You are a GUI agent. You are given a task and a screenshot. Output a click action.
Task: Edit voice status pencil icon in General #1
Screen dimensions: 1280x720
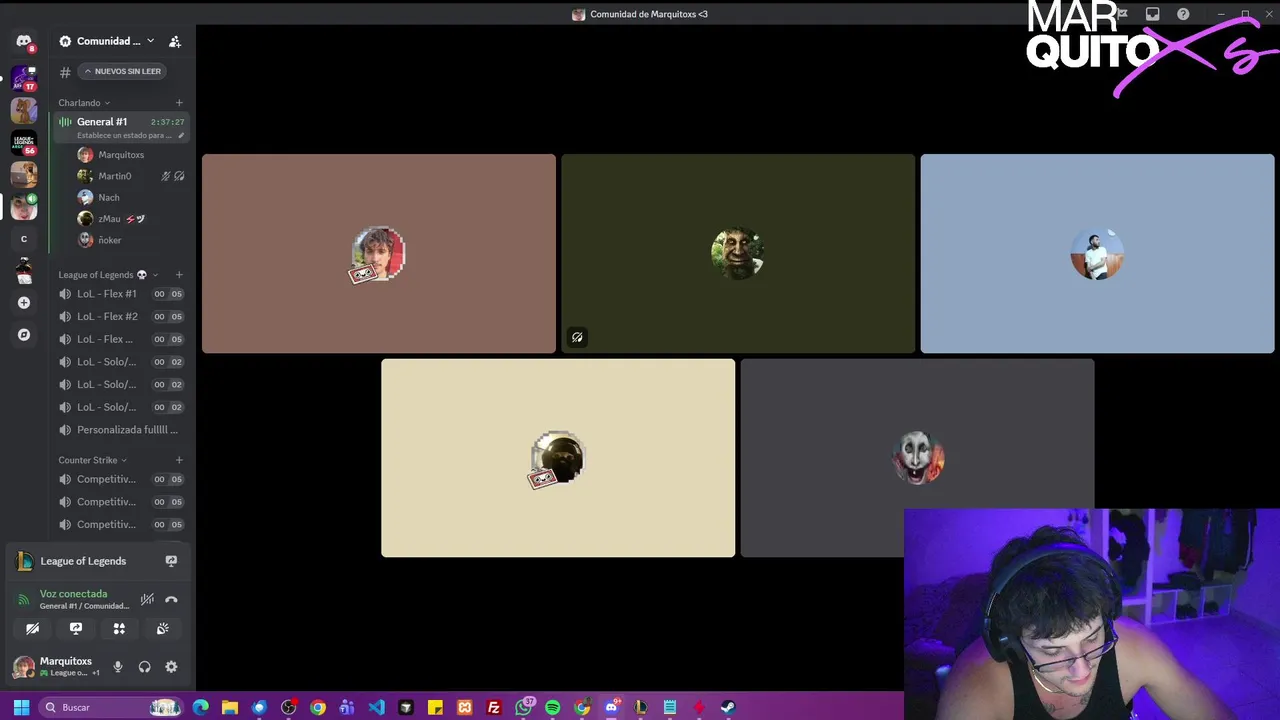tap(181, 135)
